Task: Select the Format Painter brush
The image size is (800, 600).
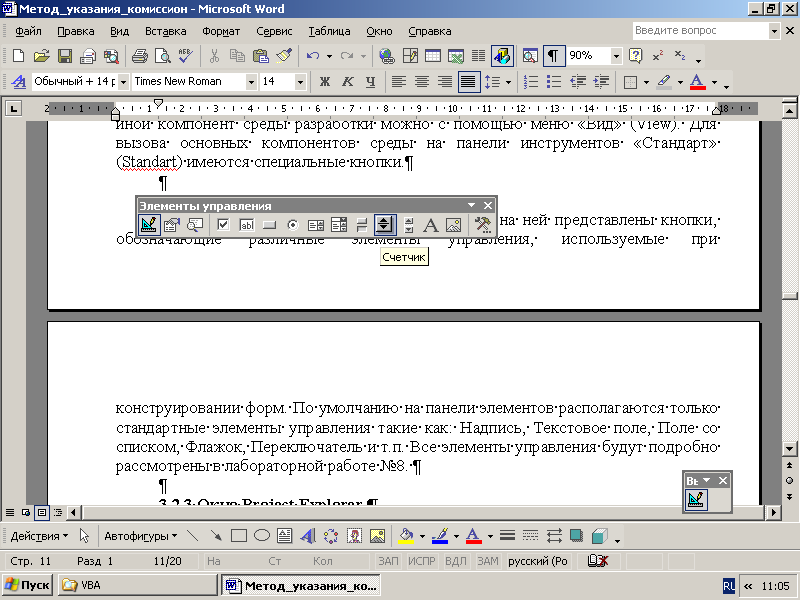Action: point(284,56)
